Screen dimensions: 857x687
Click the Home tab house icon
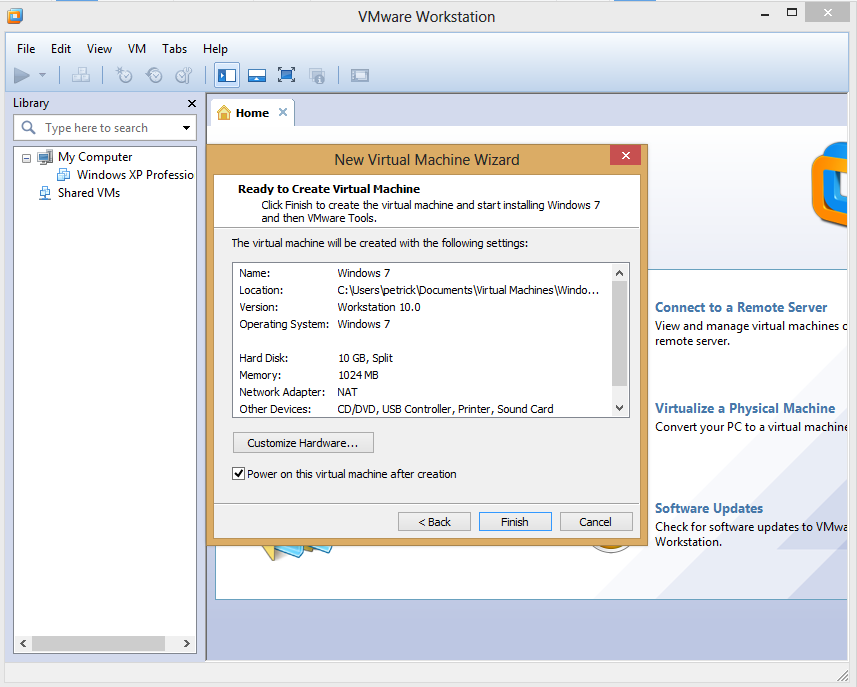pos(224,113)
